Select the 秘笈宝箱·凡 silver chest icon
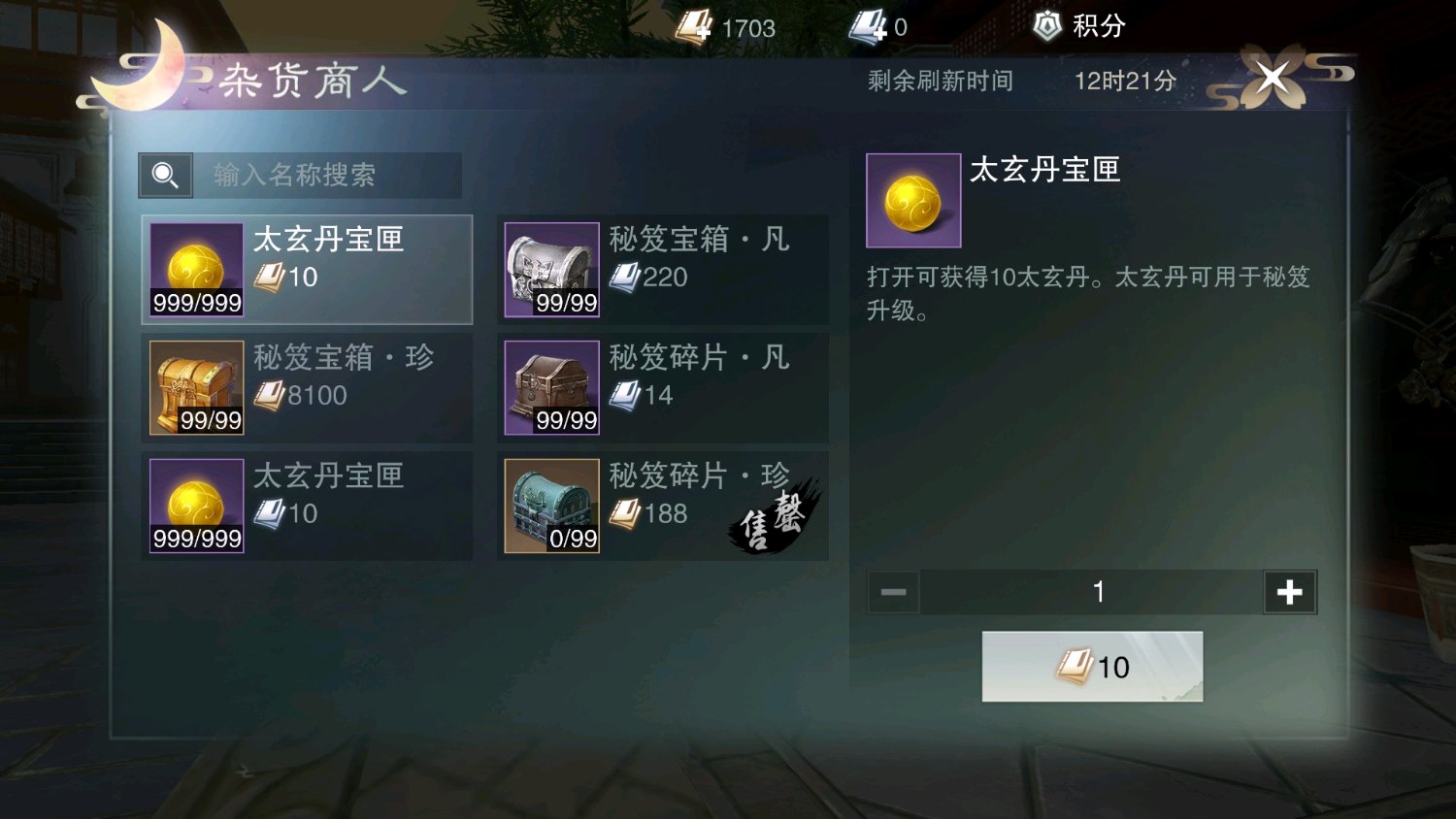The width and height of the screenshot is (1456, 819). coord(551,270)
